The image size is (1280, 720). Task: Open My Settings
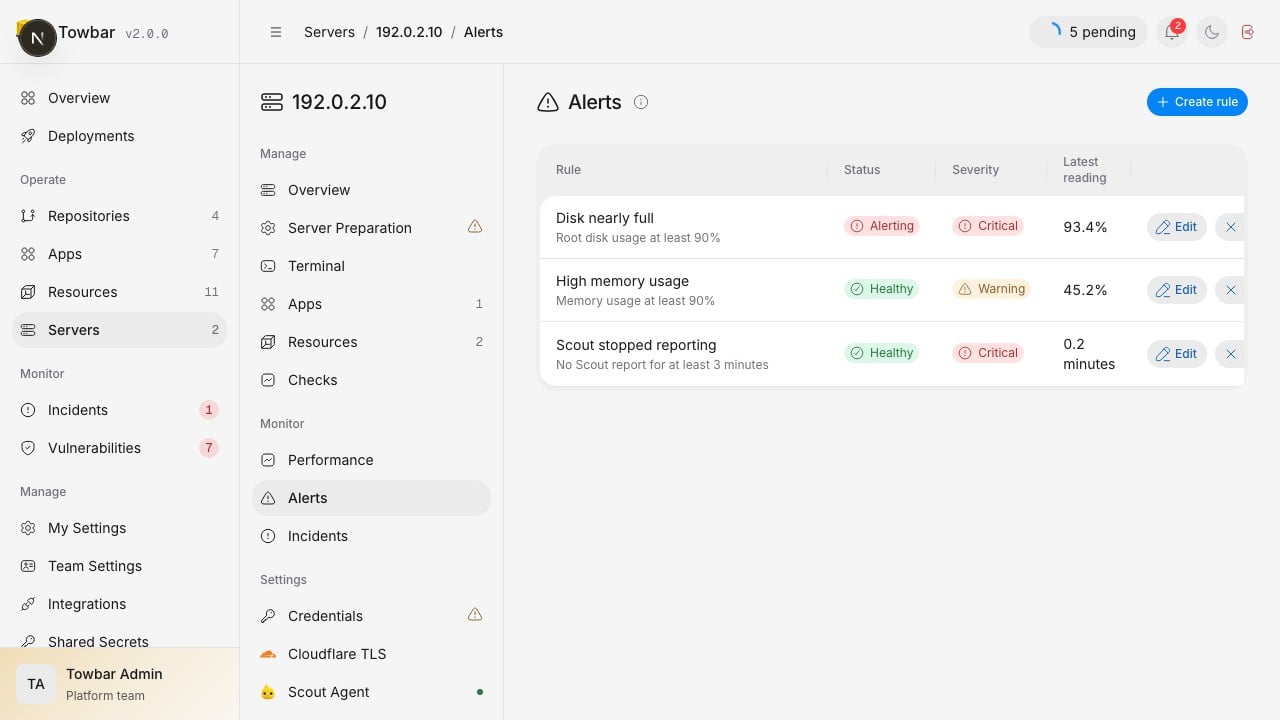click(x=119, y=528)
